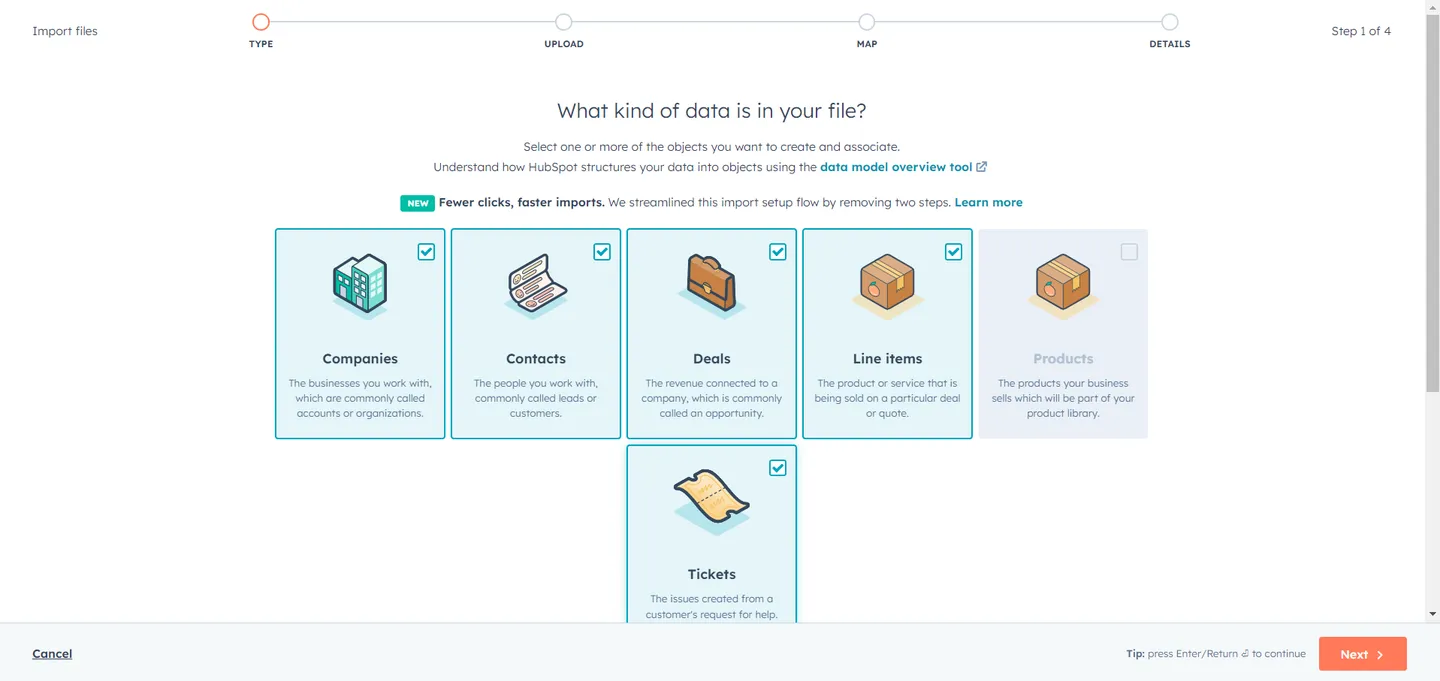The width and height of the screenshot is (1440, 681).
Task: Click the page vertical scrollbar thumb
Action: [x=1433, y=205]
